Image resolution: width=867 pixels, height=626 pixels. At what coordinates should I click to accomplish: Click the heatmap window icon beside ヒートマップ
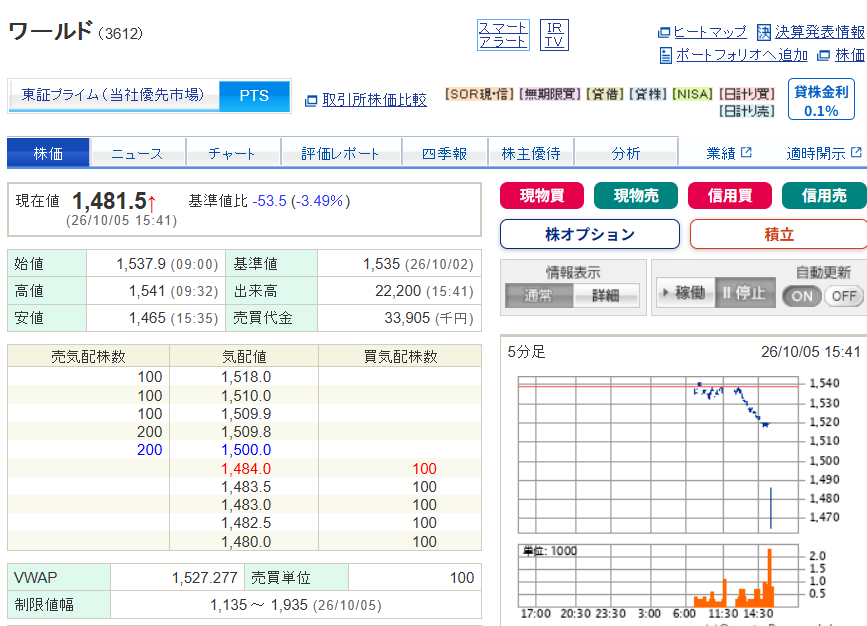pos(664,33)
